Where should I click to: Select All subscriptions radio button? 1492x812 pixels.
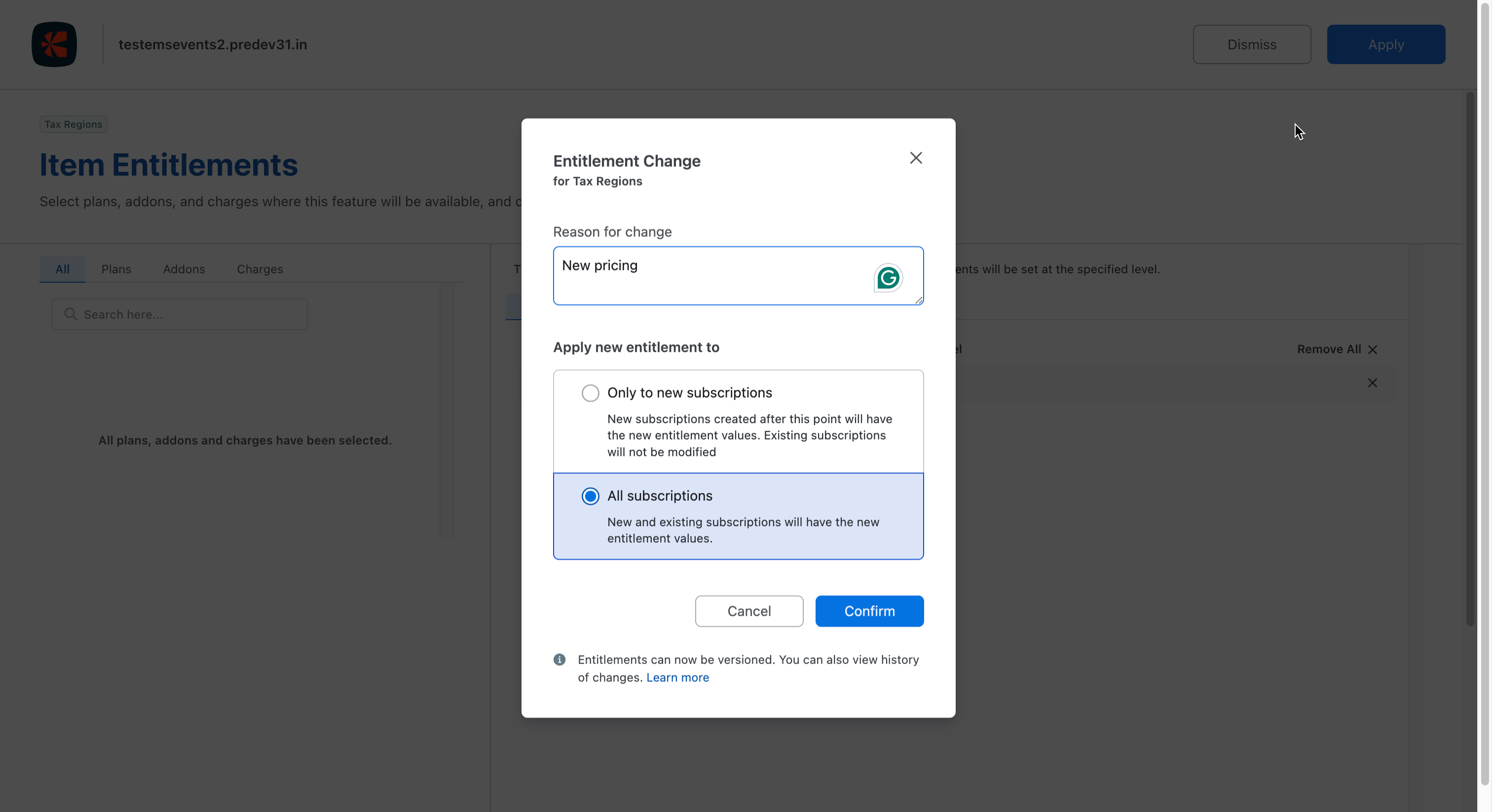590,496
